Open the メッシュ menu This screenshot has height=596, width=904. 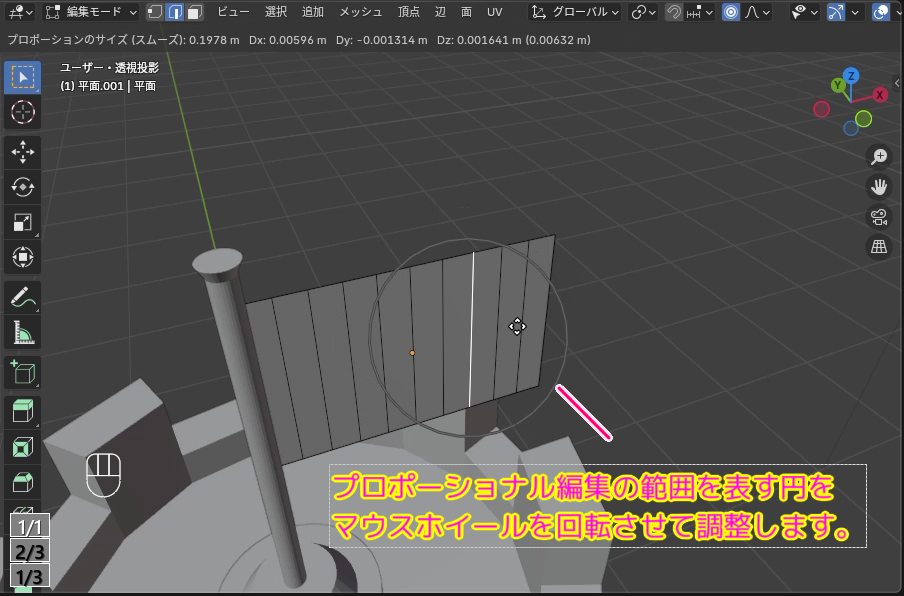pyautogui.click(x=360, y=12)
